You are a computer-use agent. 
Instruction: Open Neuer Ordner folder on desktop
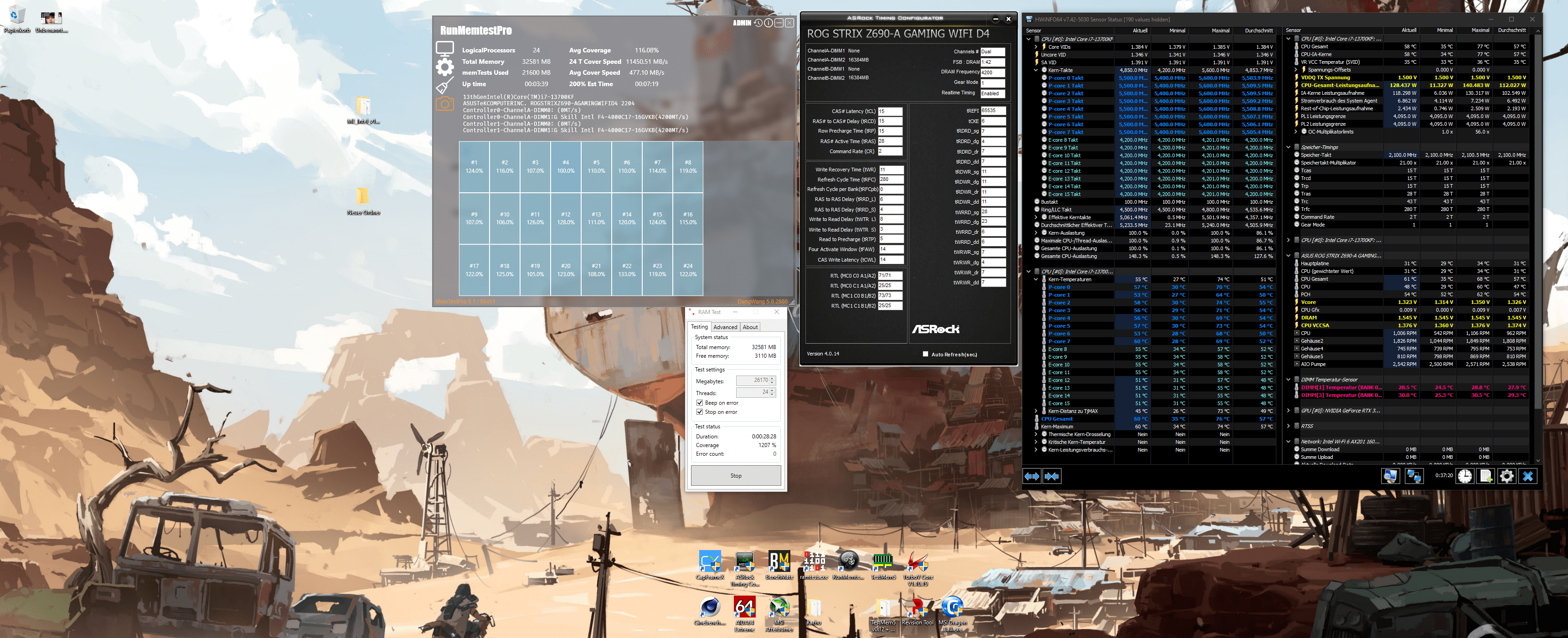coord(363,201)
